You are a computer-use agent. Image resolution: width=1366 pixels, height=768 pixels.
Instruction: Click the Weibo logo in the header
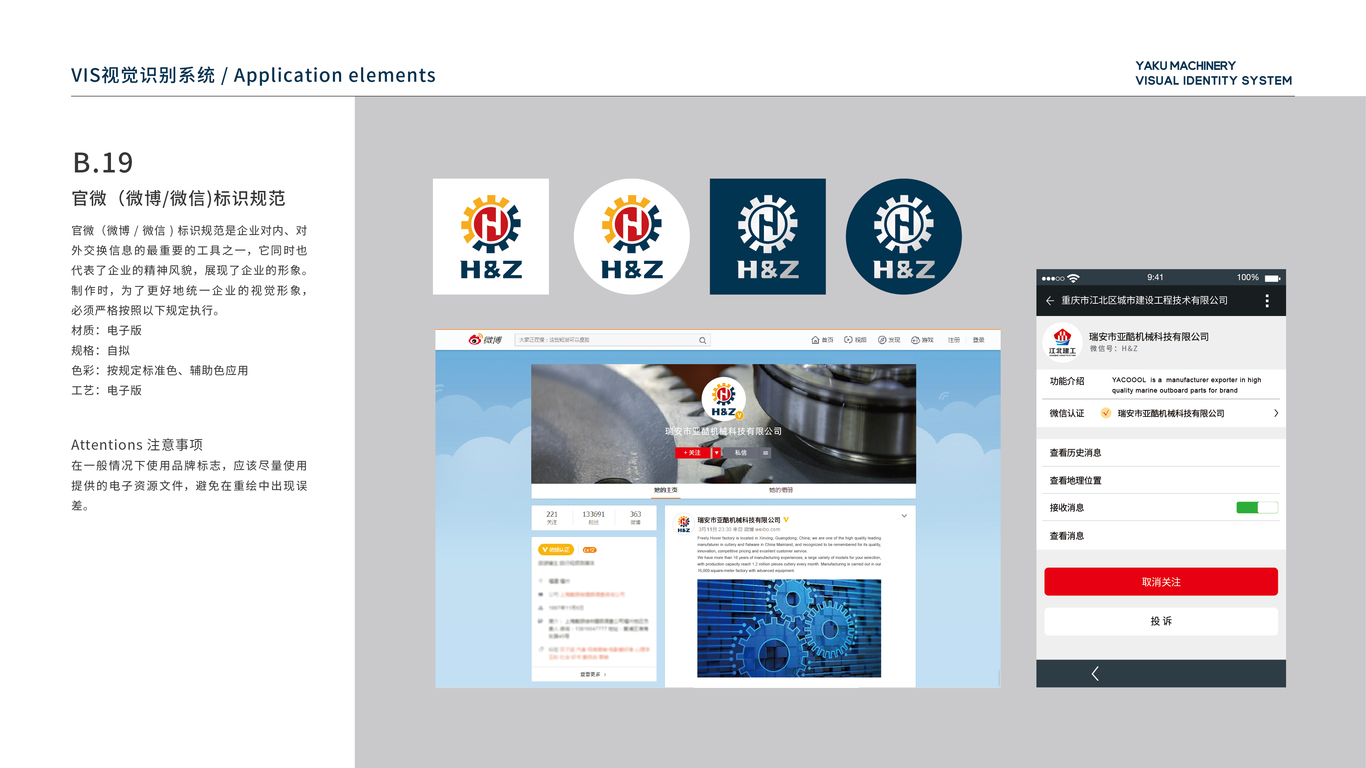pos(485,340)
